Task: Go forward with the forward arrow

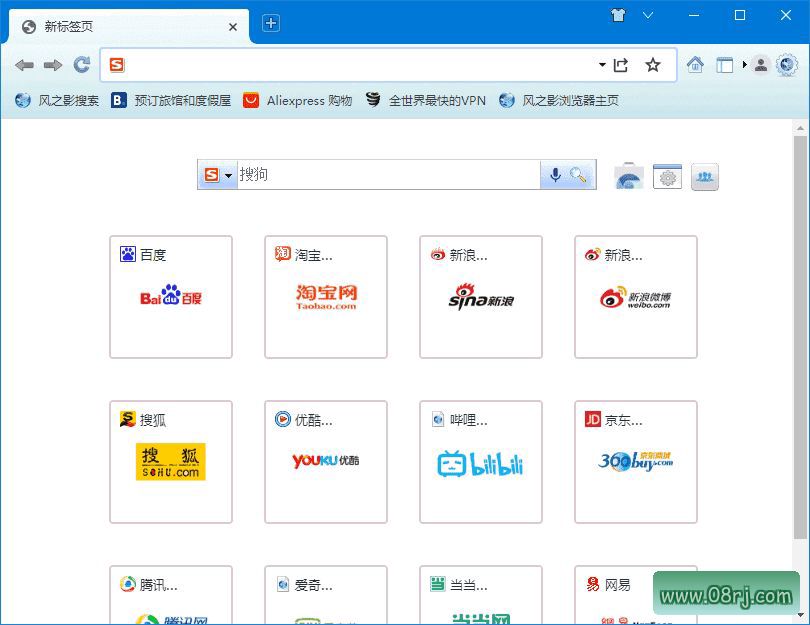Action: click(53, 65)
